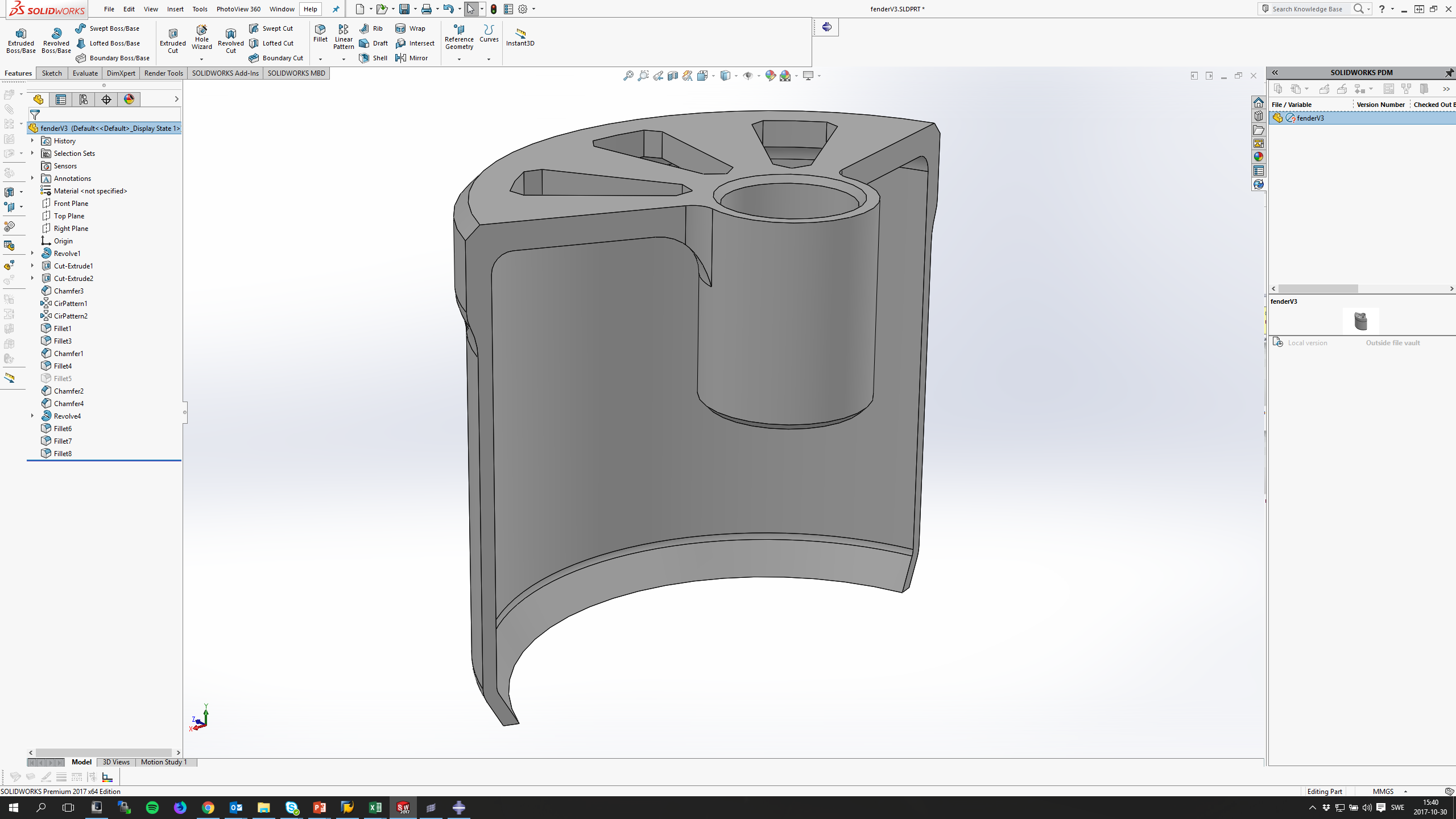Toggle Instant3D mode
The image size is (1456, 819).
pyautogui.click(x=520, y=37)
